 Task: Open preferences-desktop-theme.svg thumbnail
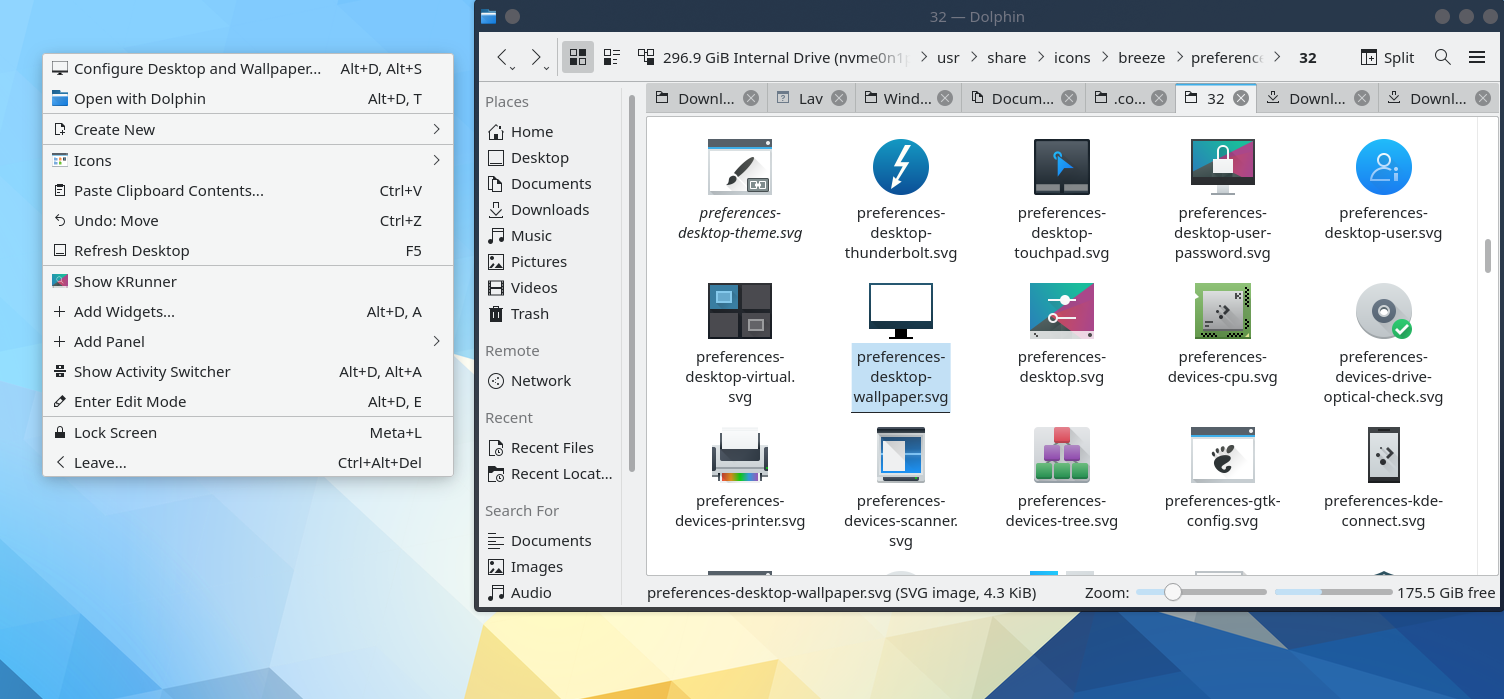[x=740, y=166]
